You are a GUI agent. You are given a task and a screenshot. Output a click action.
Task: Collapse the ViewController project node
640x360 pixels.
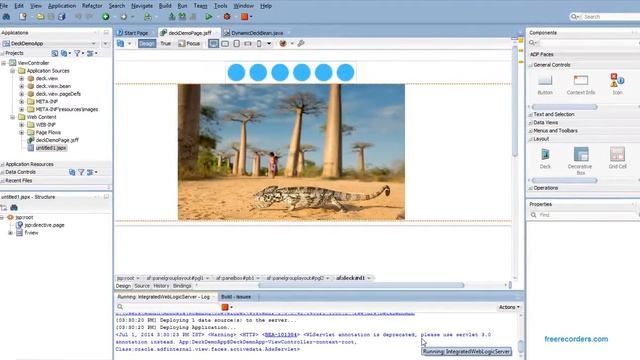4,63
